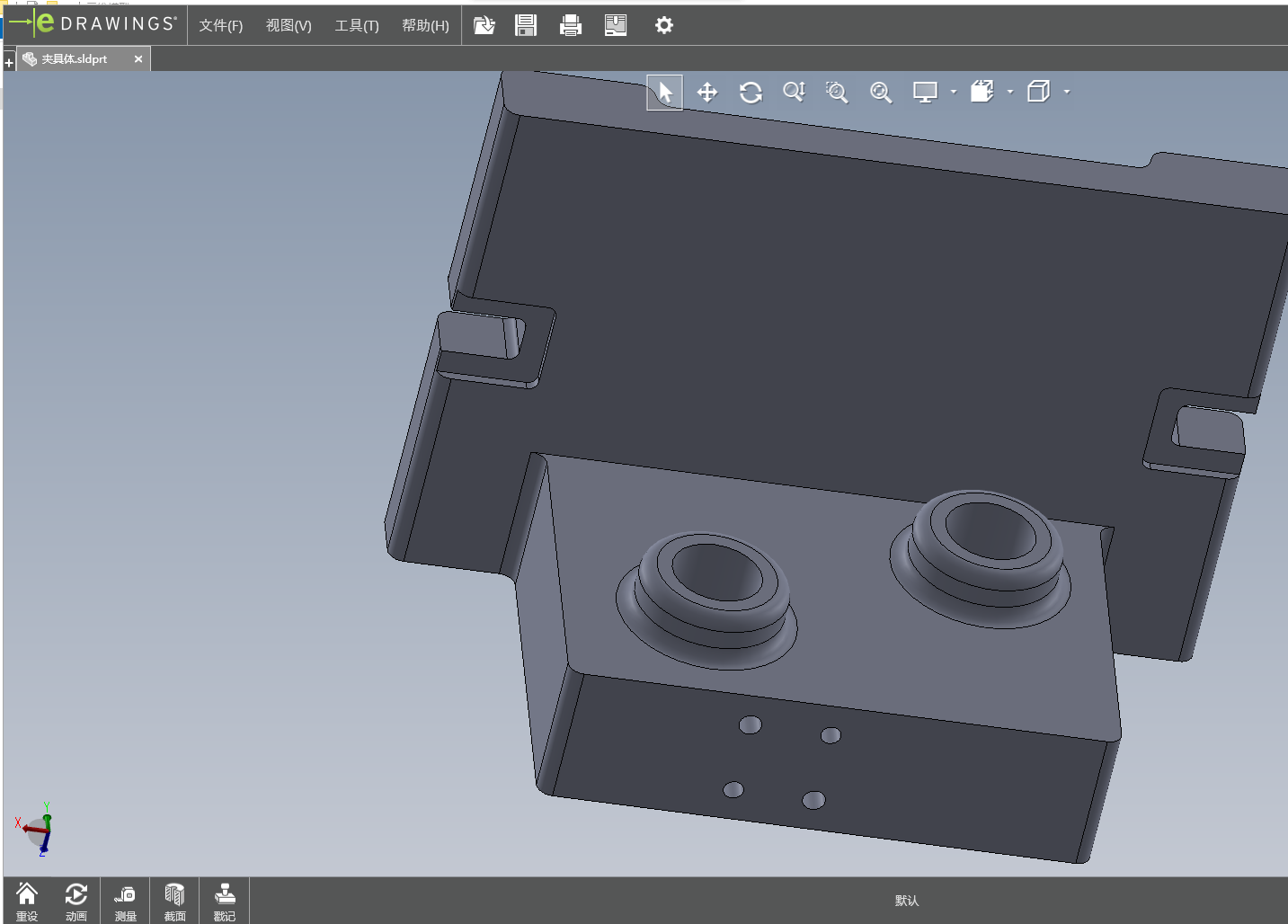1288x924 pixels.
Task: Open the Section view tool
Action: pyautogui.click(x=174, y=902)
